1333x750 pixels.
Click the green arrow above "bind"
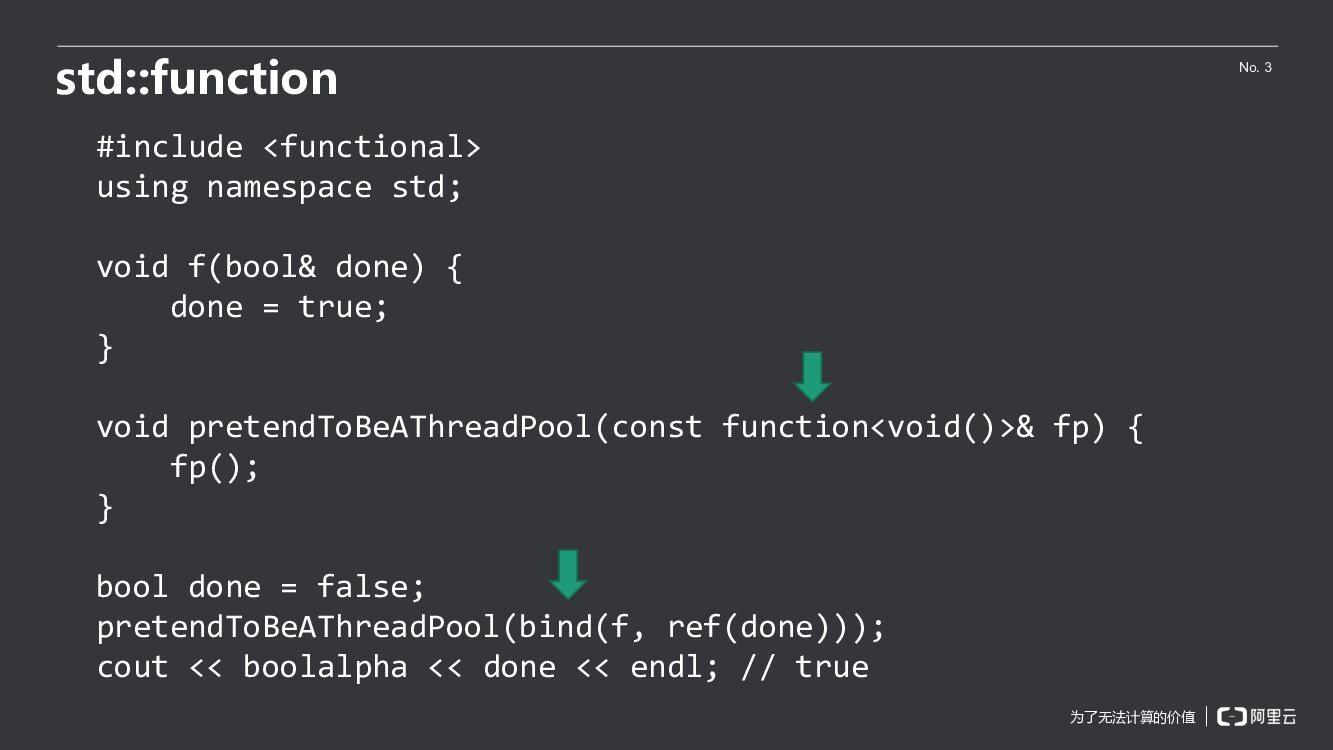point(568,574)
